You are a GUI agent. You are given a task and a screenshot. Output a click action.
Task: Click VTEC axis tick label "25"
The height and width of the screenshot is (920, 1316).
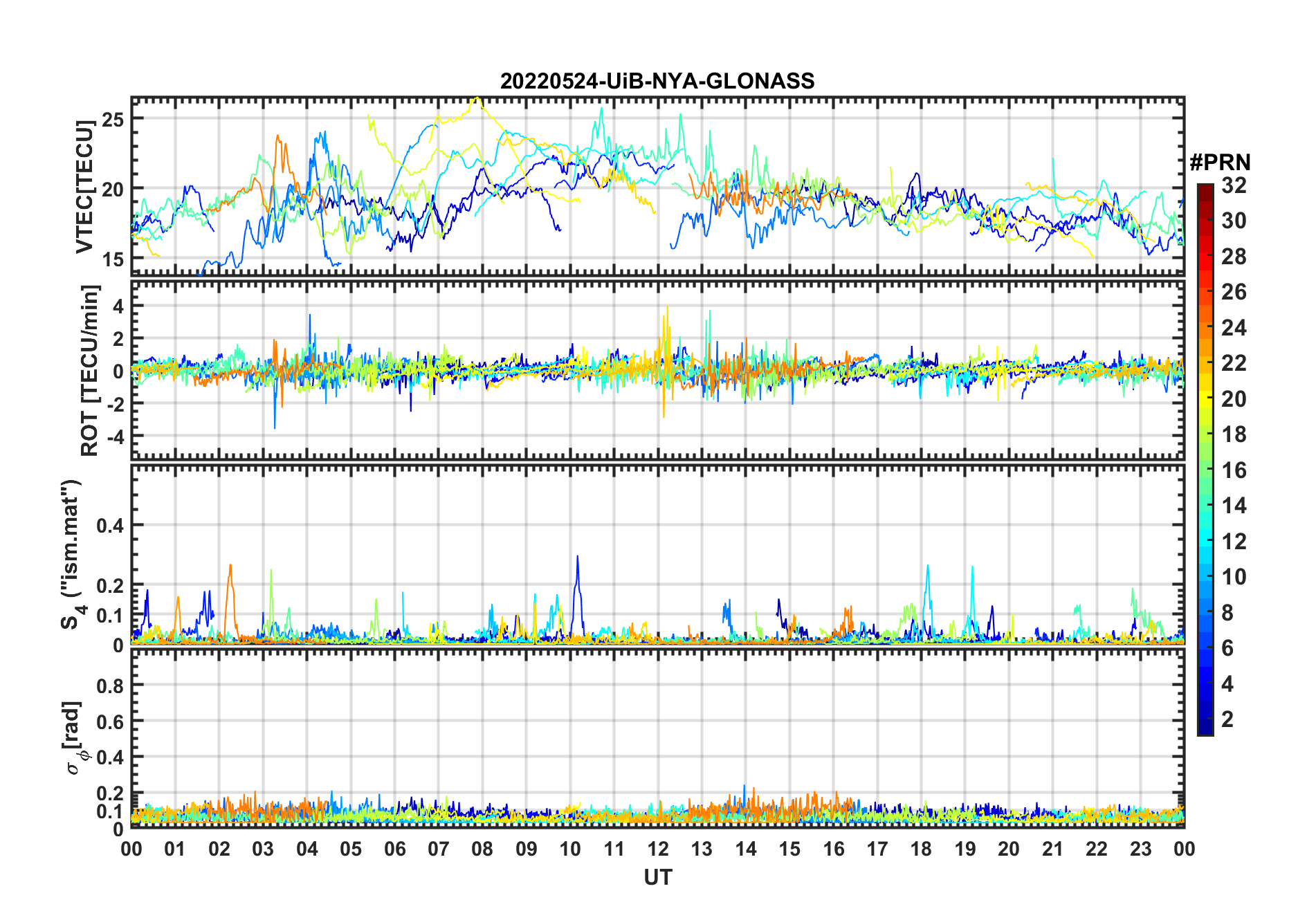113,120
